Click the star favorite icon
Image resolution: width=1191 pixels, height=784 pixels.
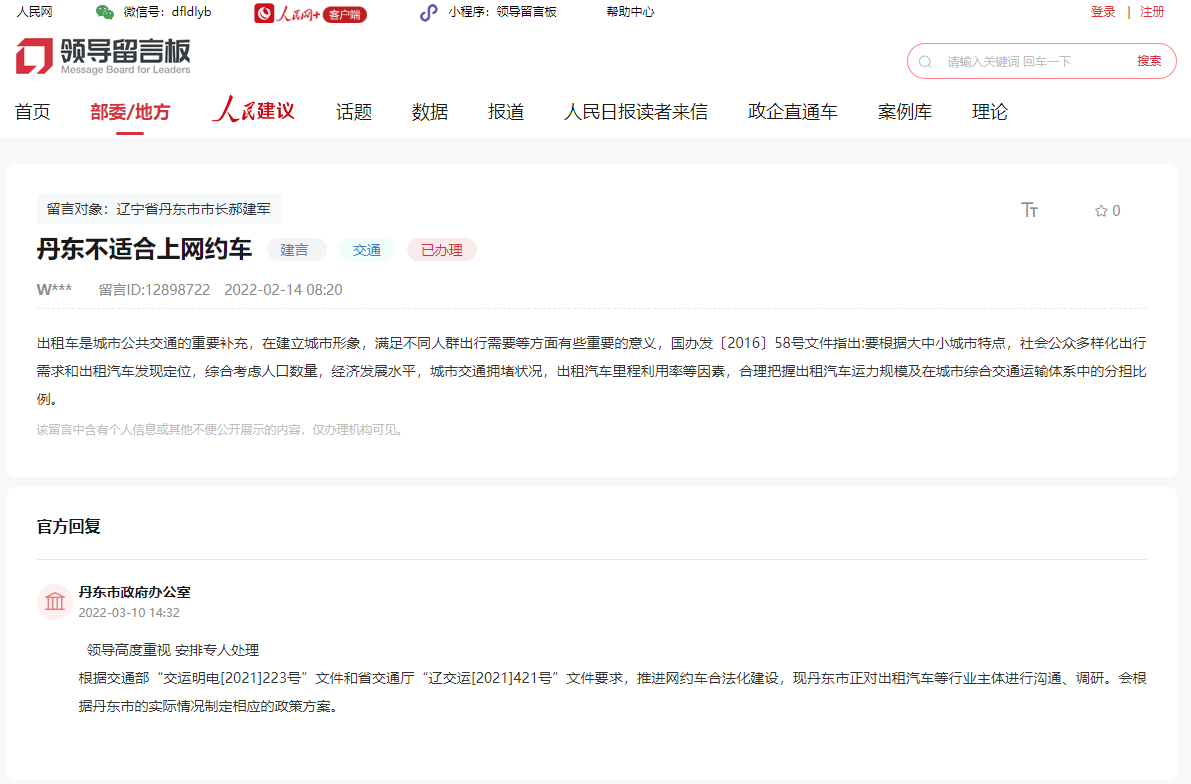[1101, 210]
